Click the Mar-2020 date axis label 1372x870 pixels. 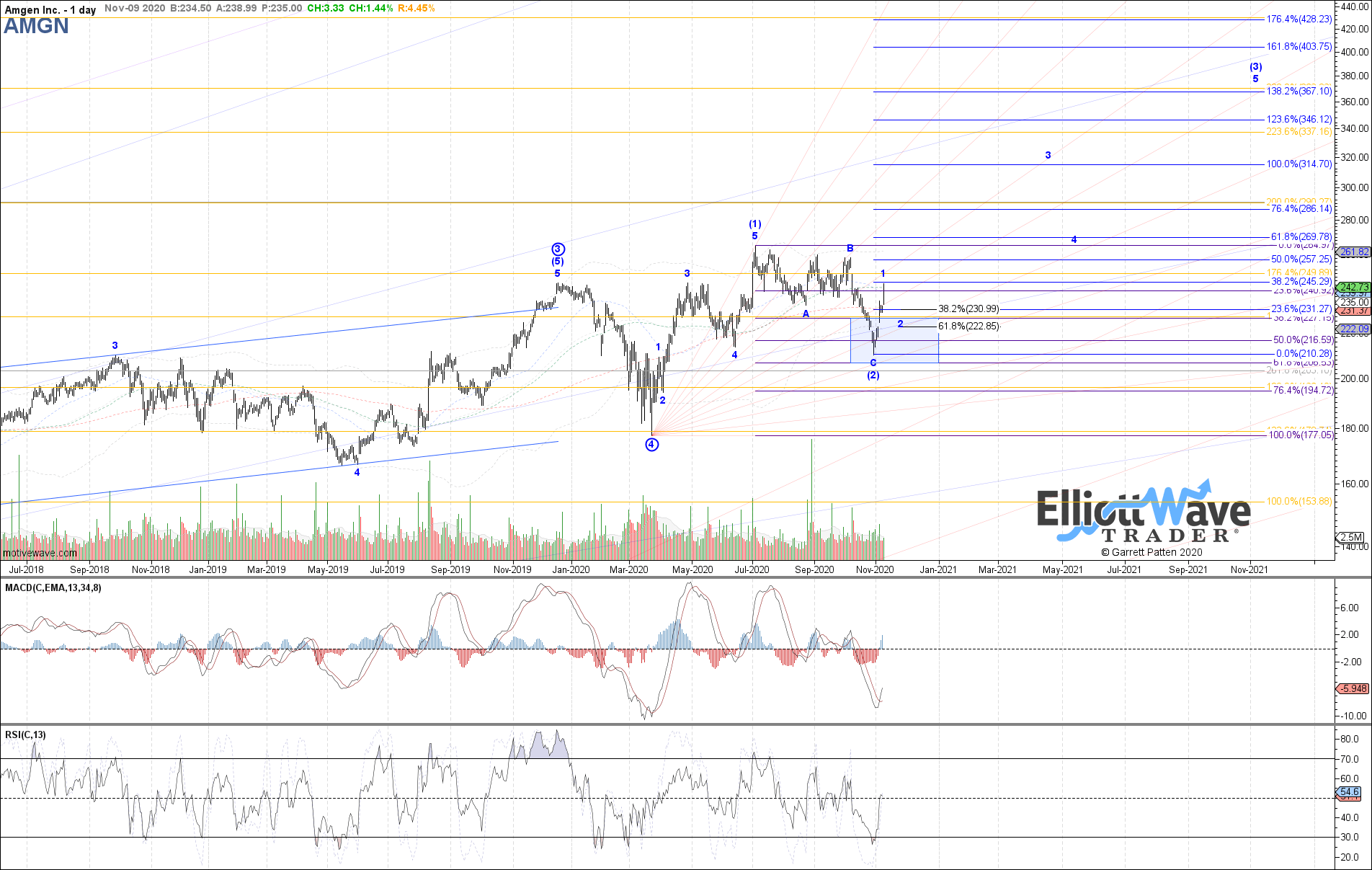(628, 569)
